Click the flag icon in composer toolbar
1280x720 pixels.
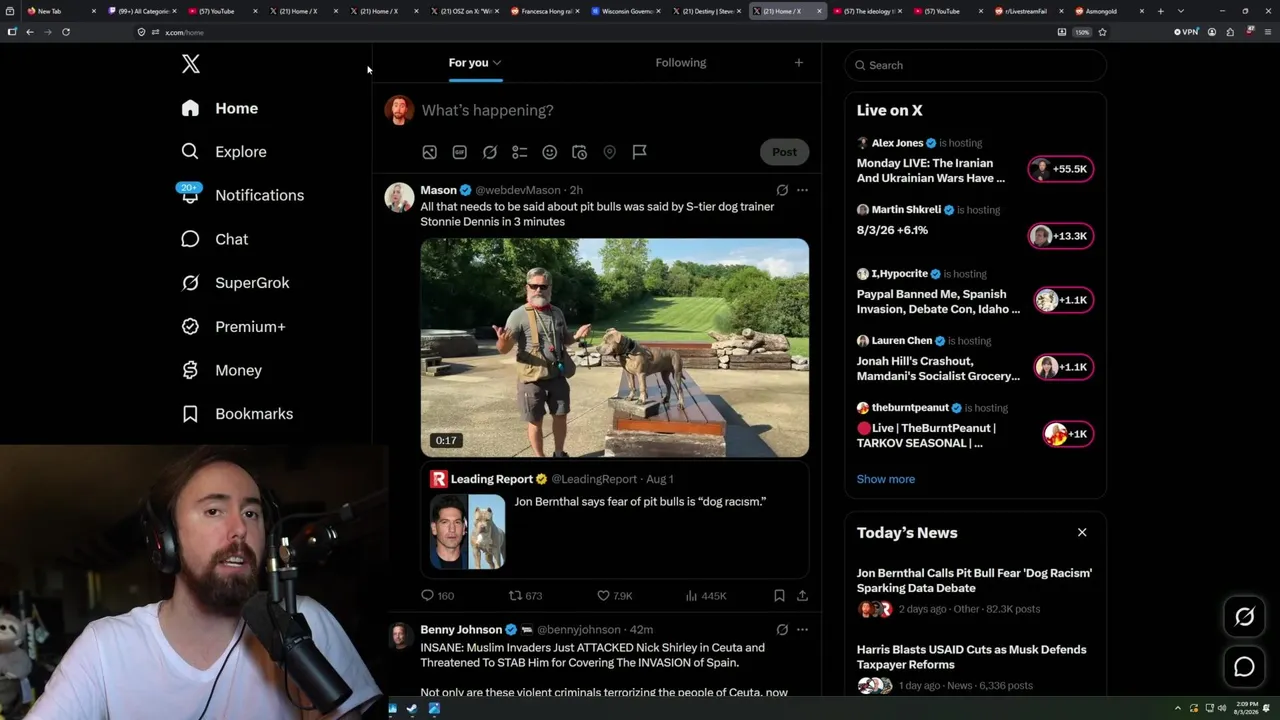[x=639, y=152]
